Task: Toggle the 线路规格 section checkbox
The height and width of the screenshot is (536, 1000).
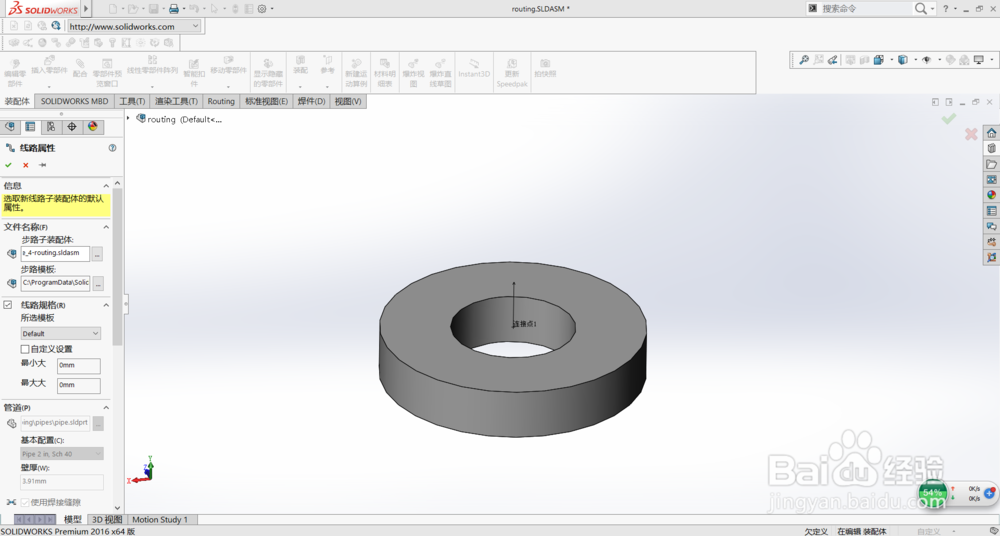Action: coord(8,305)
